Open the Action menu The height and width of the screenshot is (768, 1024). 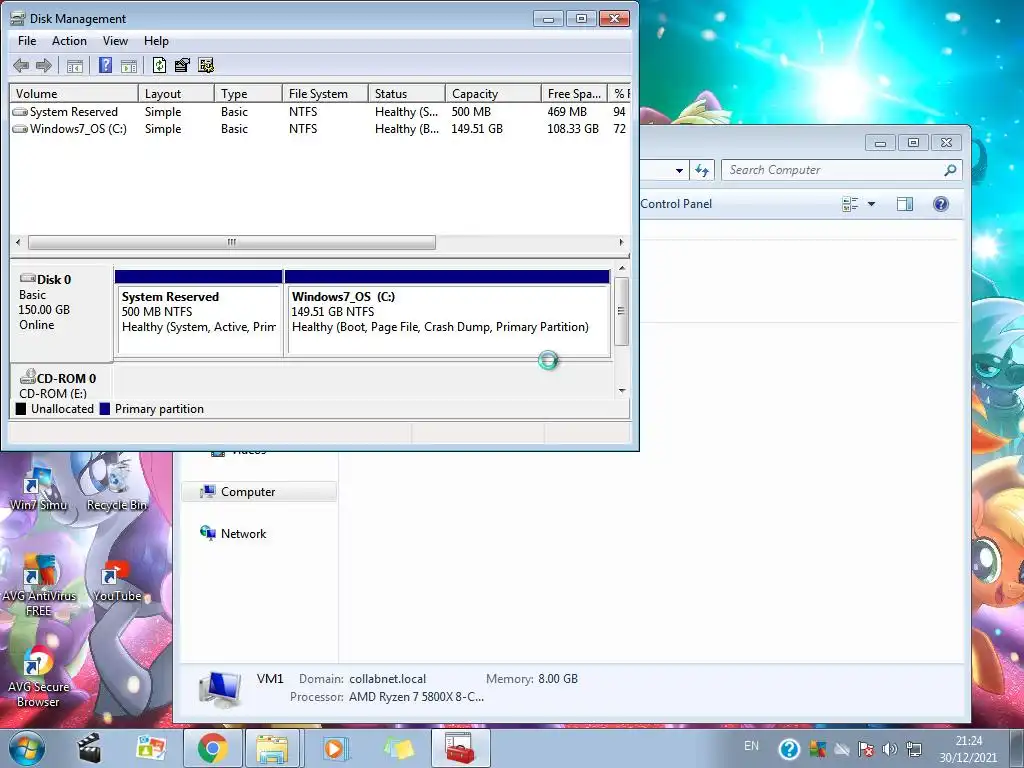click(x=69, y=40)
